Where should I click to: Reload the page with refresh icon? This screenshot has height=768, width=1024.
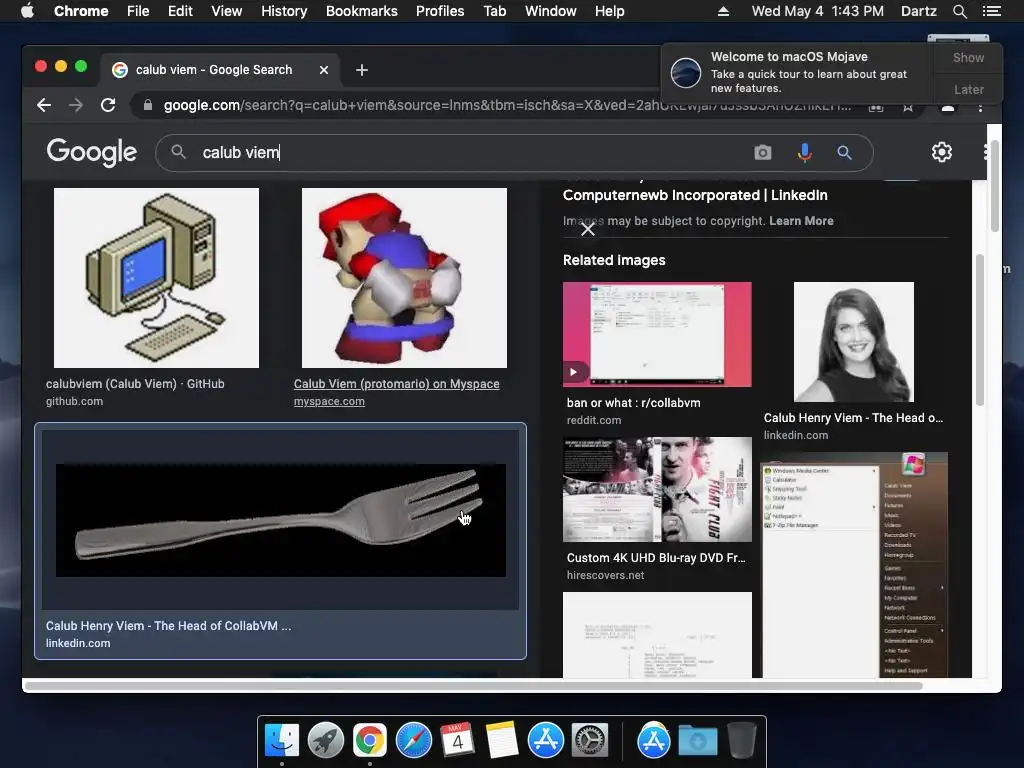[x=108, y=105]
